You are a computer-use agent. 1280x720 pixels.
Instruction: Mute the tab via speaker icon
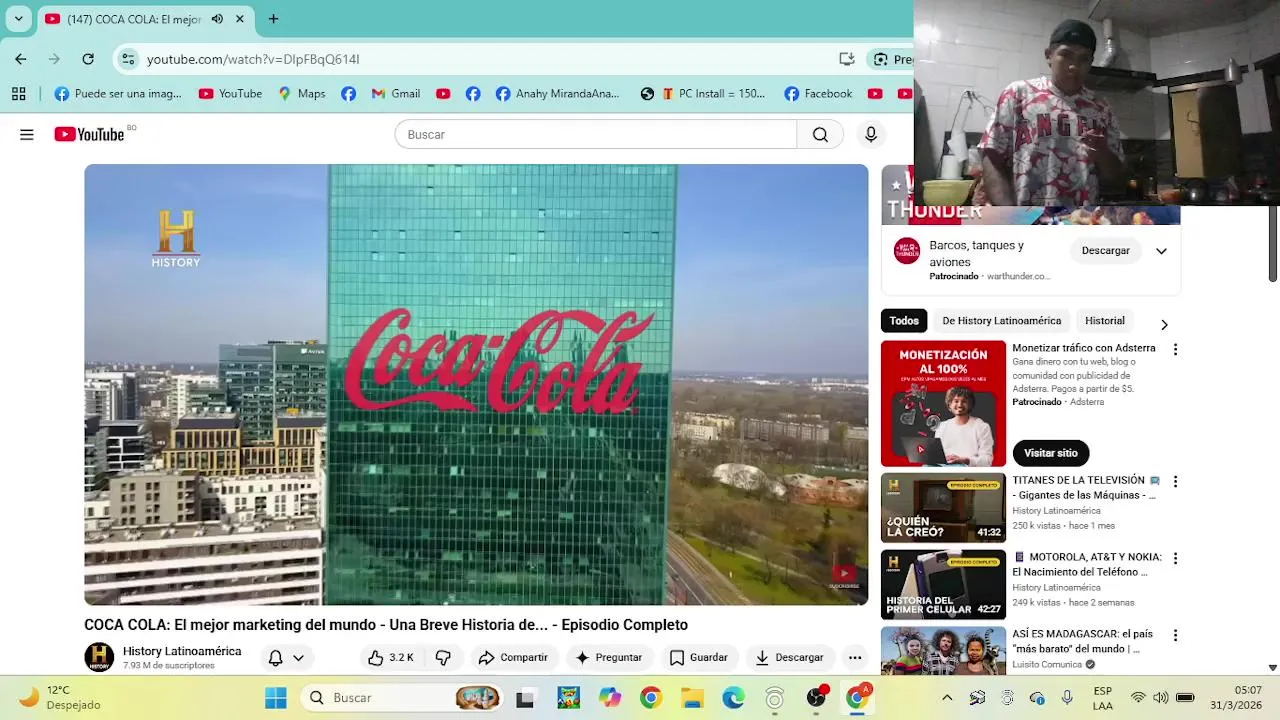click(217, 19)
